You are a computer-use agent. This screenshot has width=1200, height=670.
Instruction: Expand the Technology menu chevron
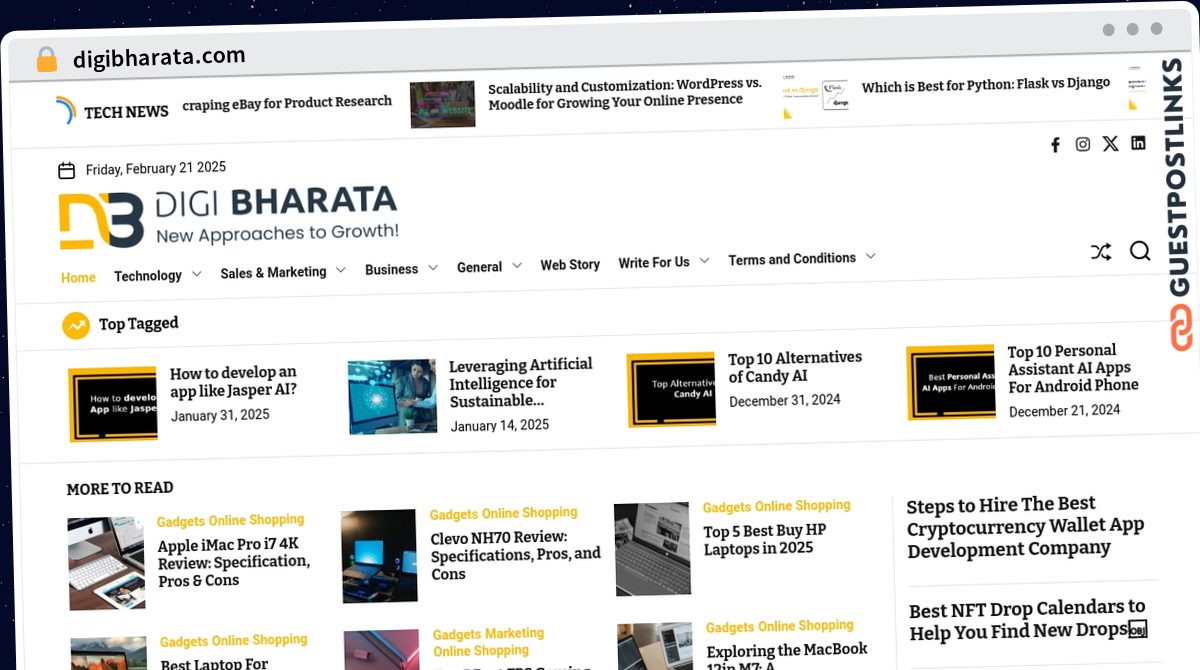(196, 273)
